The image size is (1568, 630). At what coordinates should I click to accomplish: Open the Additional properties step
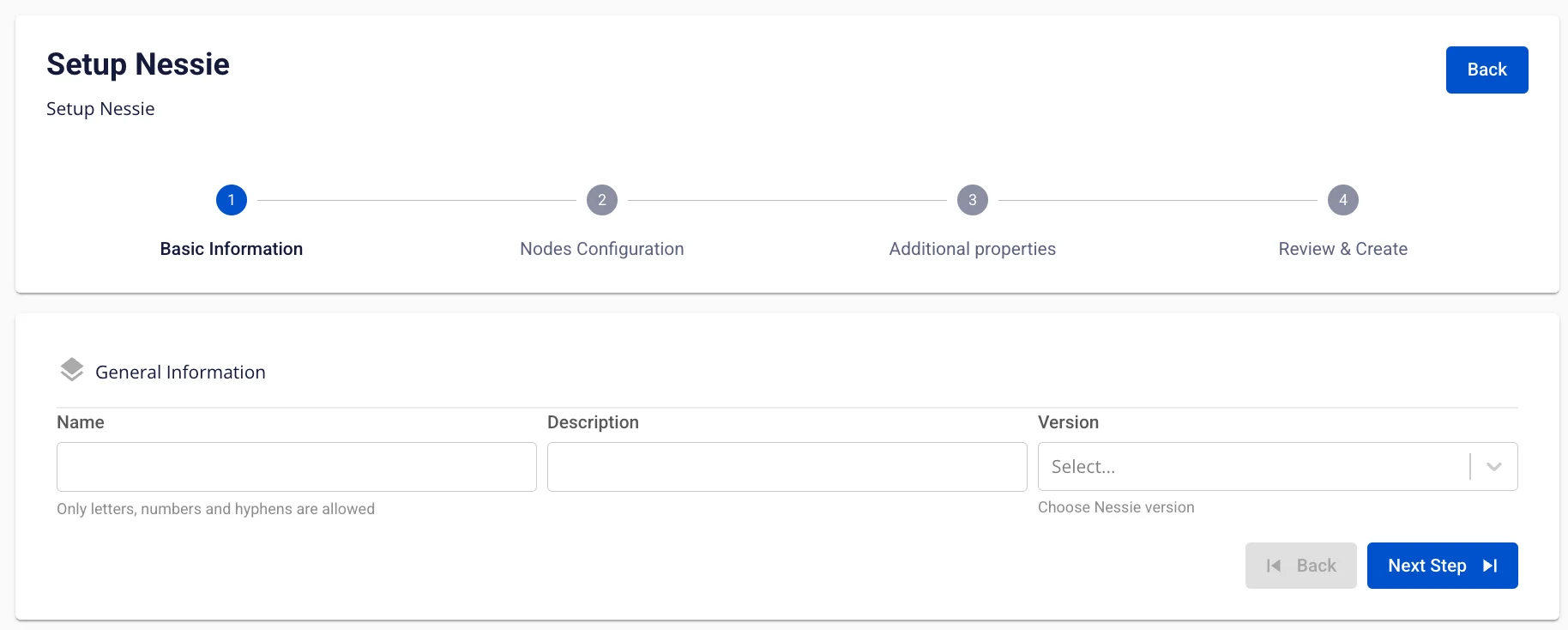(x=973, y=249)
